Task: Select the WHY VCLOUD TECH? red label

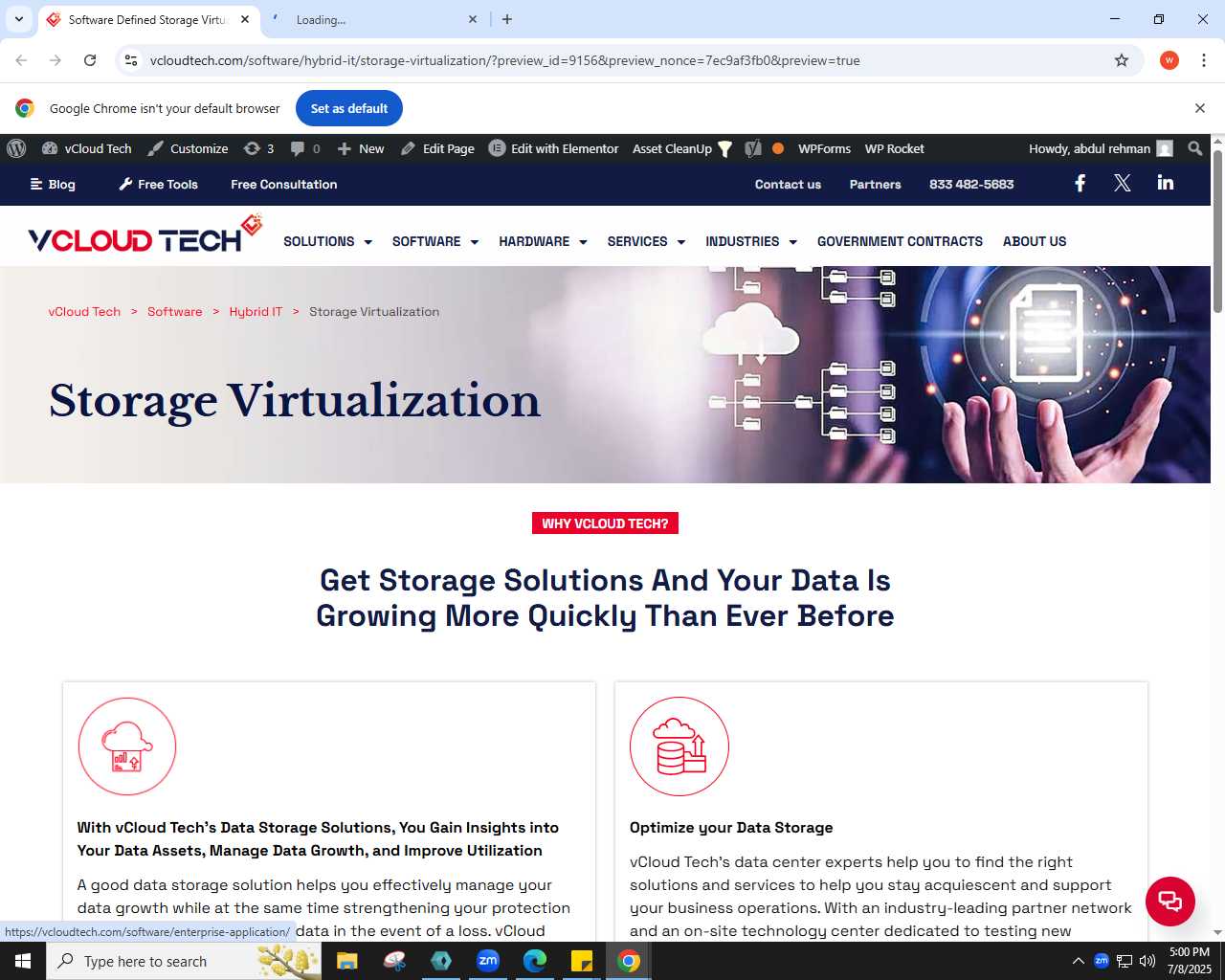Action: click(605, 523)
